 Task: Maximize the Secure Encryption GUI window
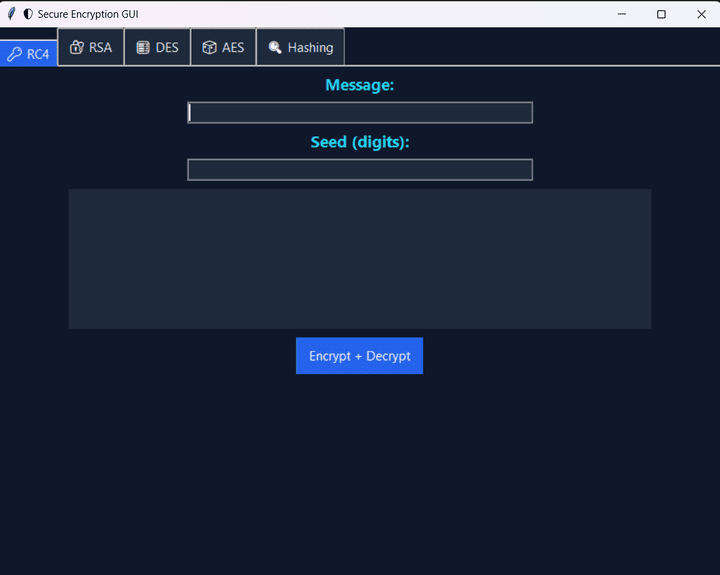click(661, 14)
